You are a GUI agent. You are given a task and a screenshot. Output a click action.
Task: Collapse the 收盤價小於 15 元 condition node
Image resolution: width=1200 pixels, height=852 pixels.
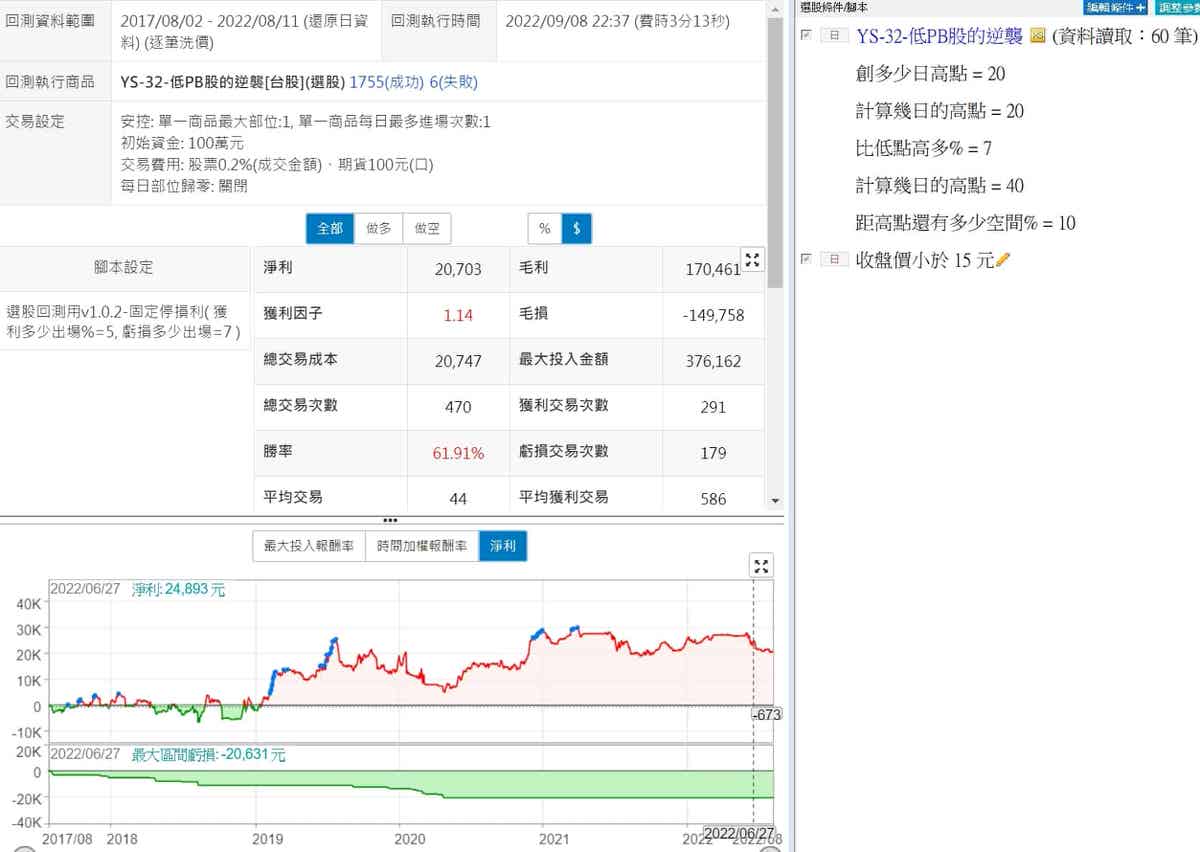(x=833, y=260)
